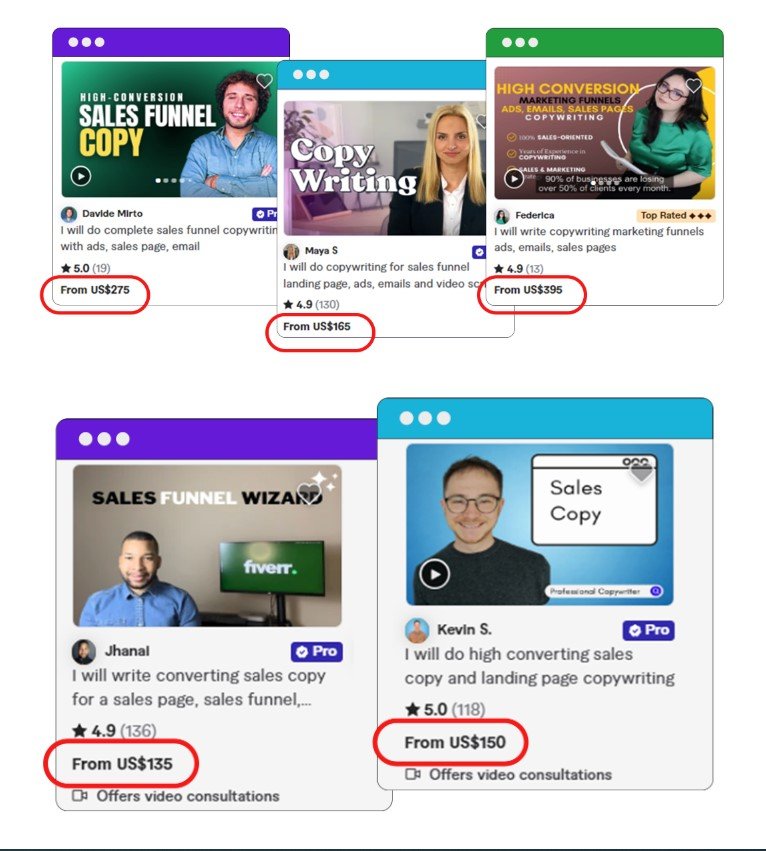Open Davide Mirto's profile avatar
The height and width of the screenshot is (851, 766).
(x=69, y=214)
